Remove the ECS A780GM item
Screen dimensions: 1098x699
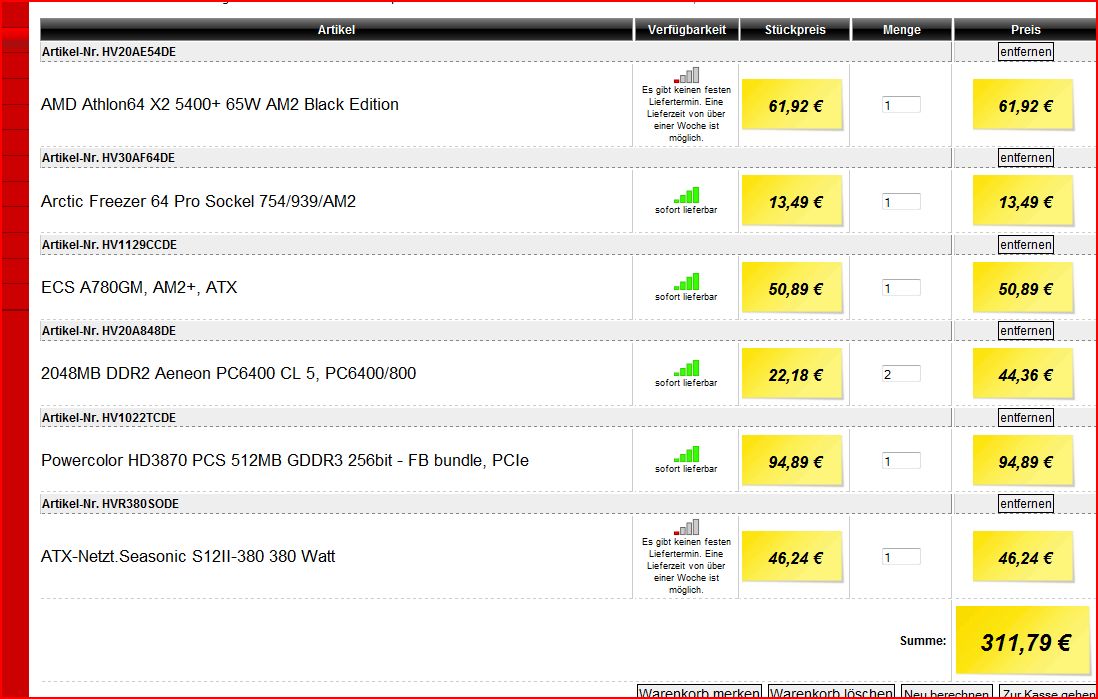[1025, 244]
